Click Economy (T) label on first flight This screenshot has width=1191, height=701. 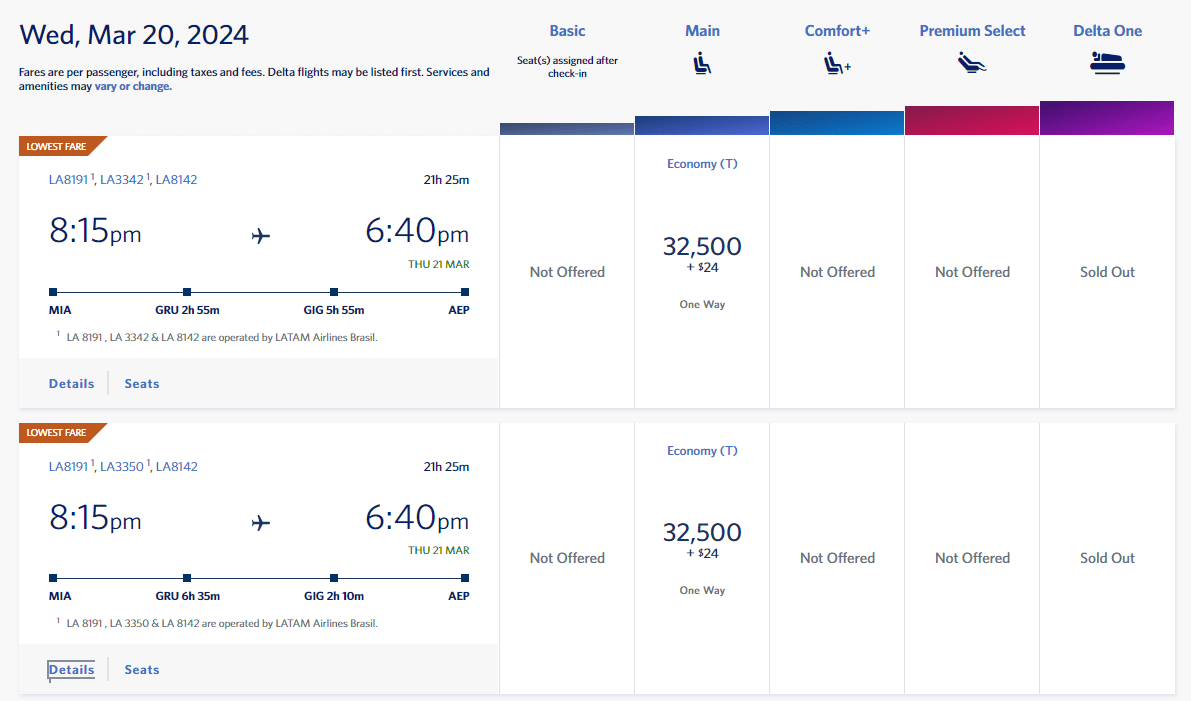[702, 164]
